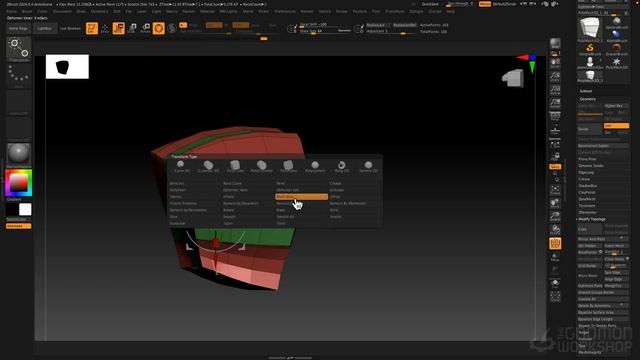Click the Del Hidden button

click(590, 246)
